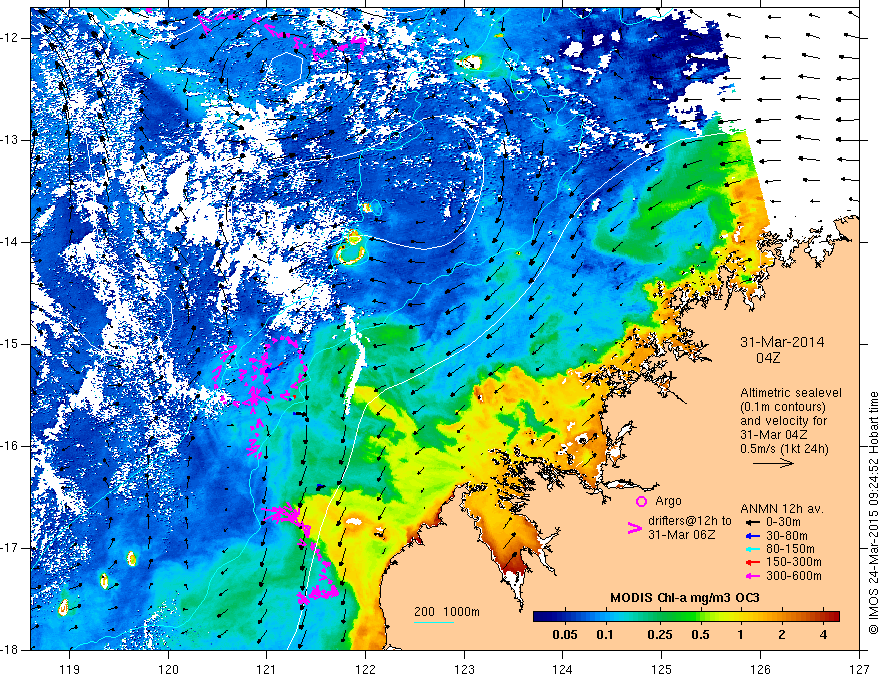
Task: Click the '200 1000m' contour label
Action: pos(447,612)
